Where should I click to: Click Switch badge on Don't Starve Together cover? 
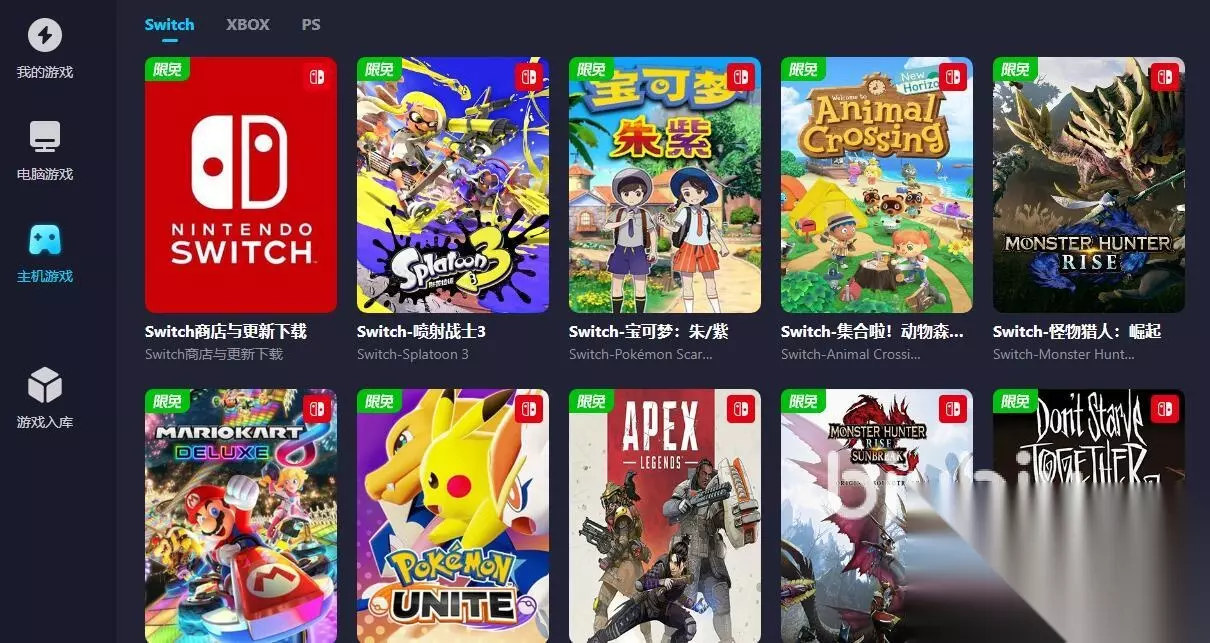[x=1164, y=409]
